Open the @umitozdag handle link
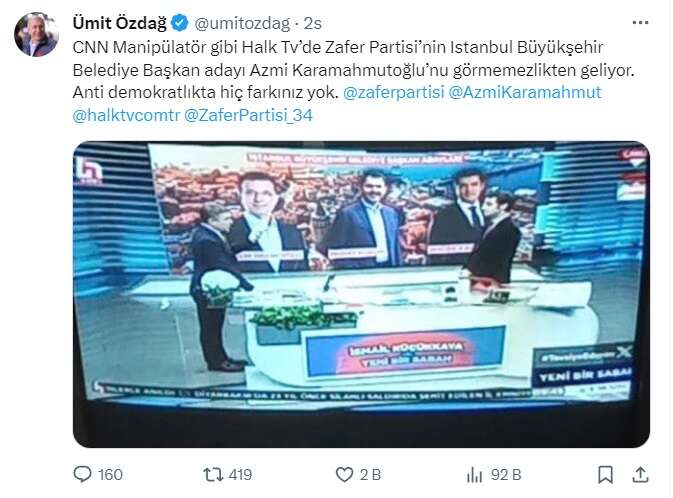 coord(243,24)
